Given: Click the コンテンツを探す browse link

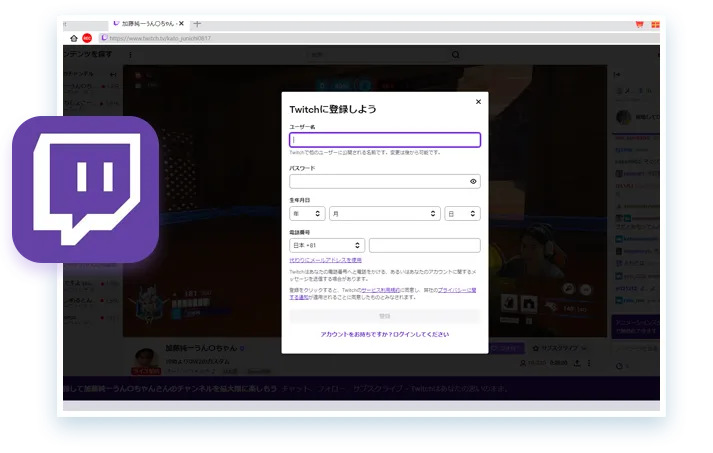Looking at the screenshot, I should pyautogui.click(x=88, y=54).
